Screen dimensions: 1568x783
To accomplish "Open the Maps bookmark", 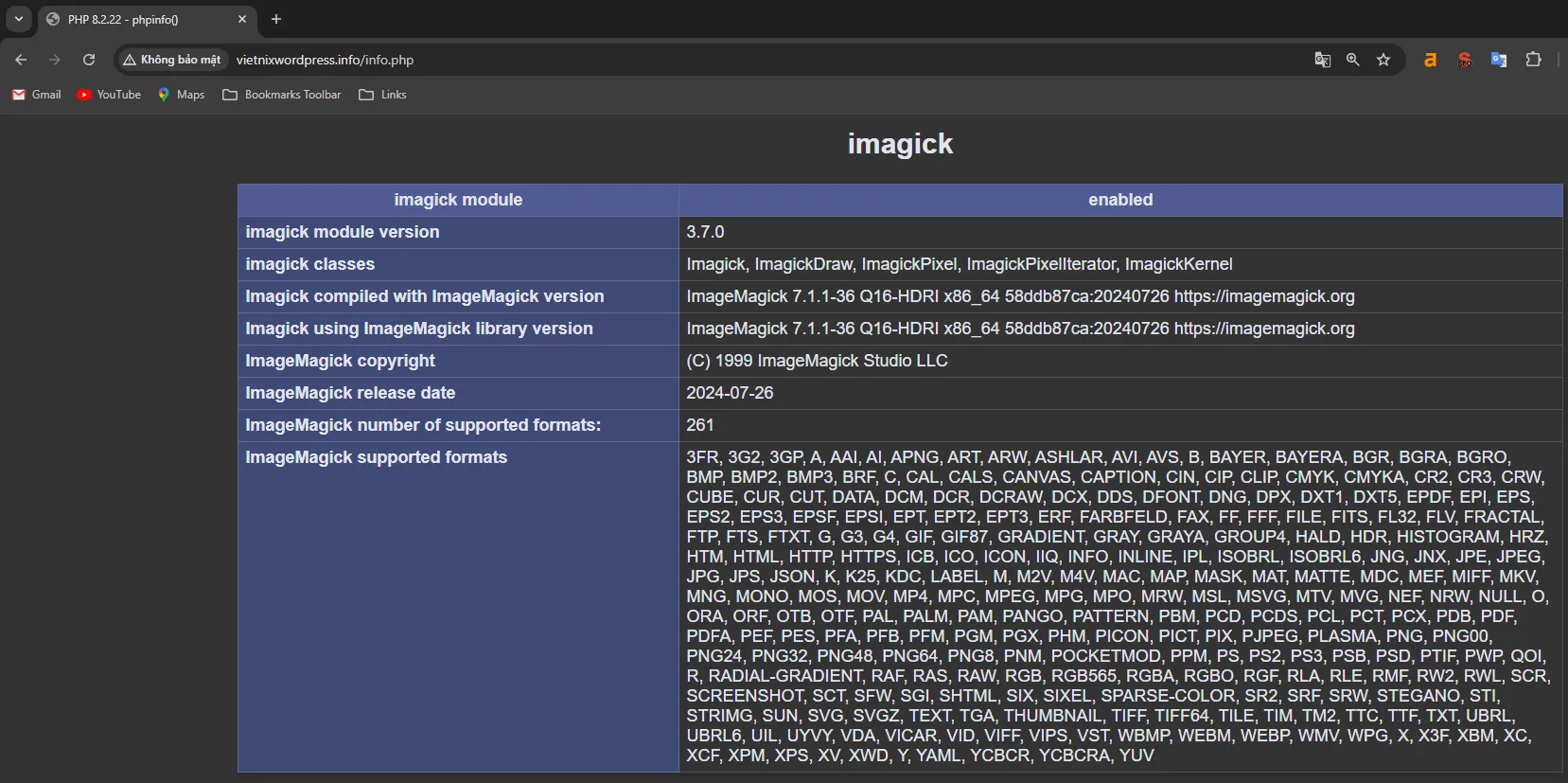I will pyautogui.click(x=181, y=95).
